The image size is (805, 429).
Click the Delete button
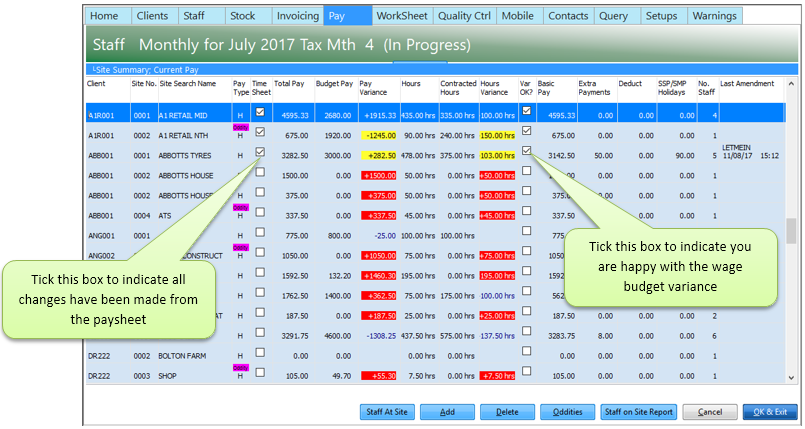[x=507, y=412]
